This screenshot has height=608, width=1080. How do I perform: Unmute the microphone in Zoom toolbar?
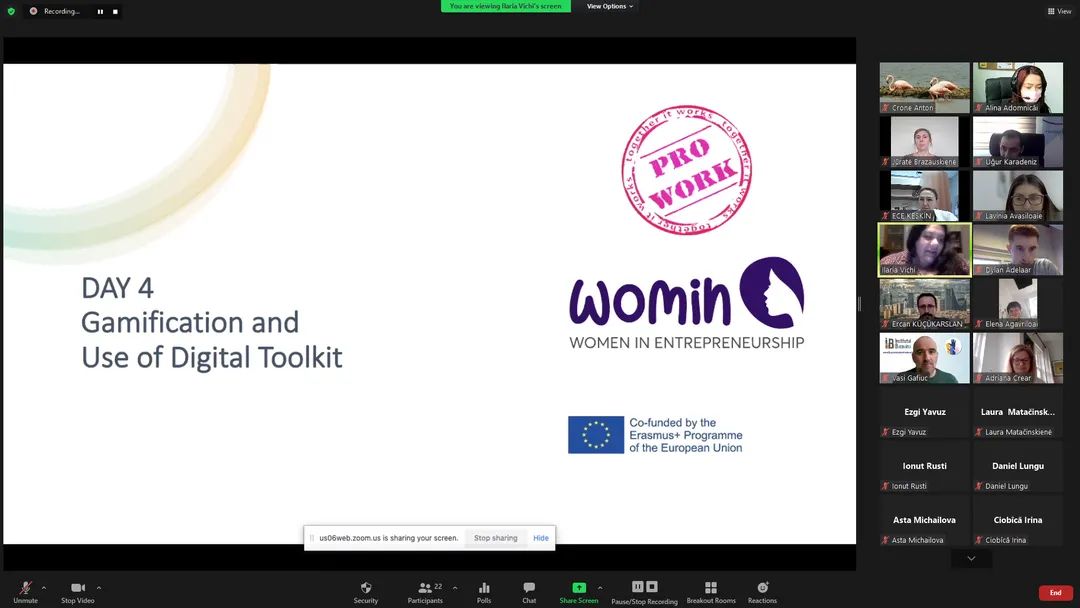(x=25, y=591)
